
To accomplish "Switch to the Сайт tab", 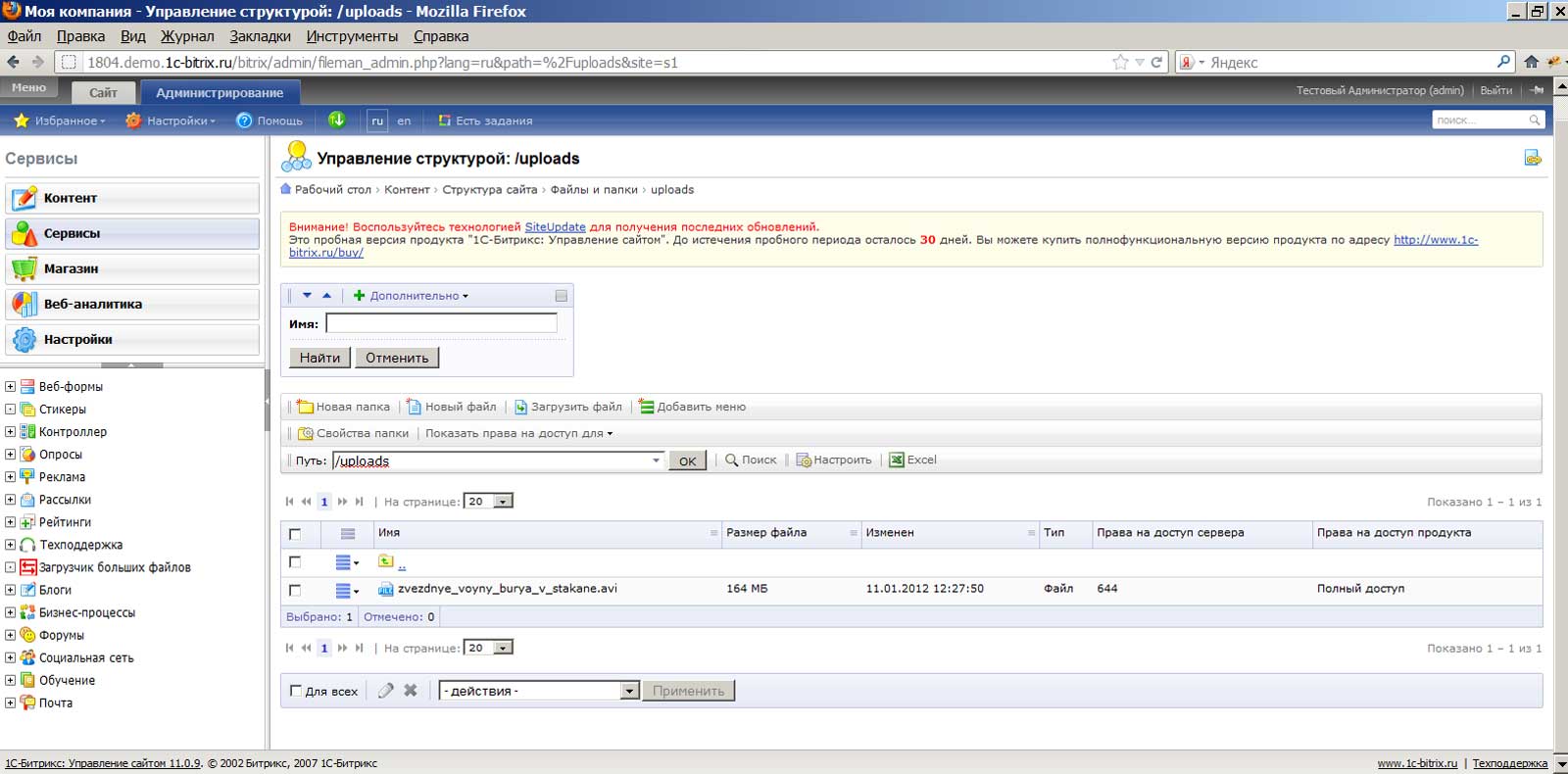I will [x=103, y=93].
